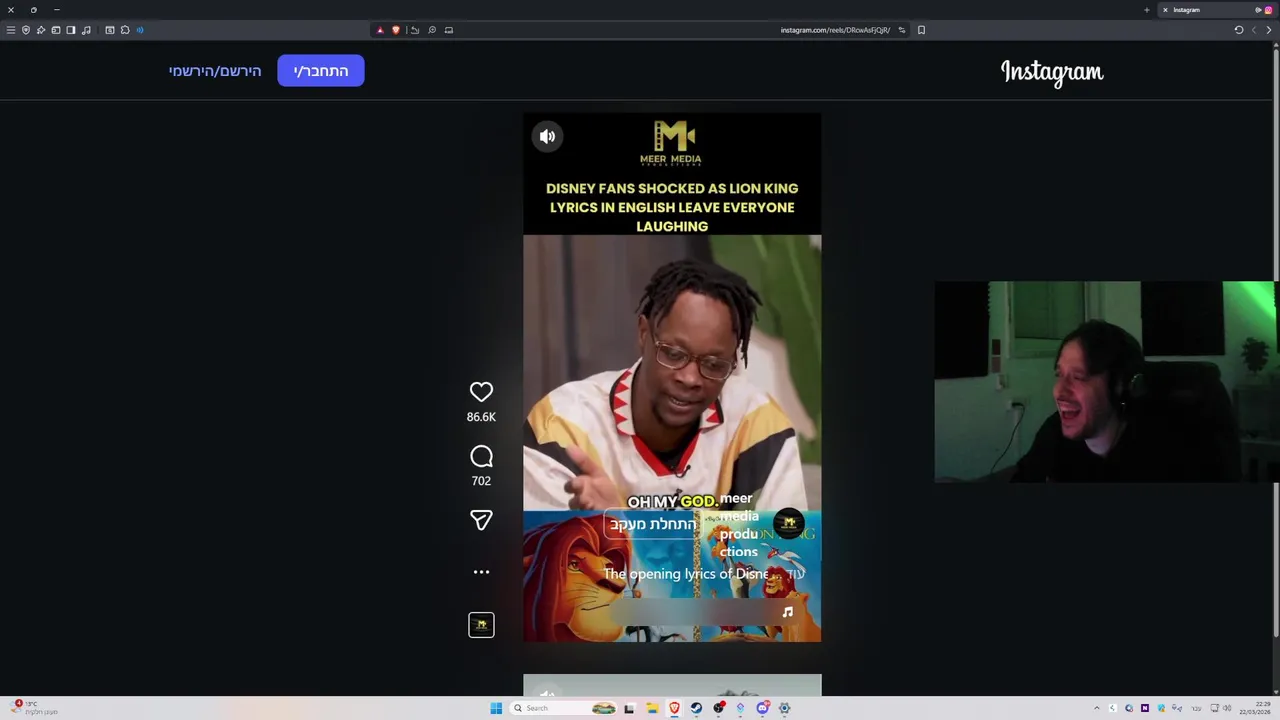
Task: Close the Instagram tab
Action: (1165, 10)
